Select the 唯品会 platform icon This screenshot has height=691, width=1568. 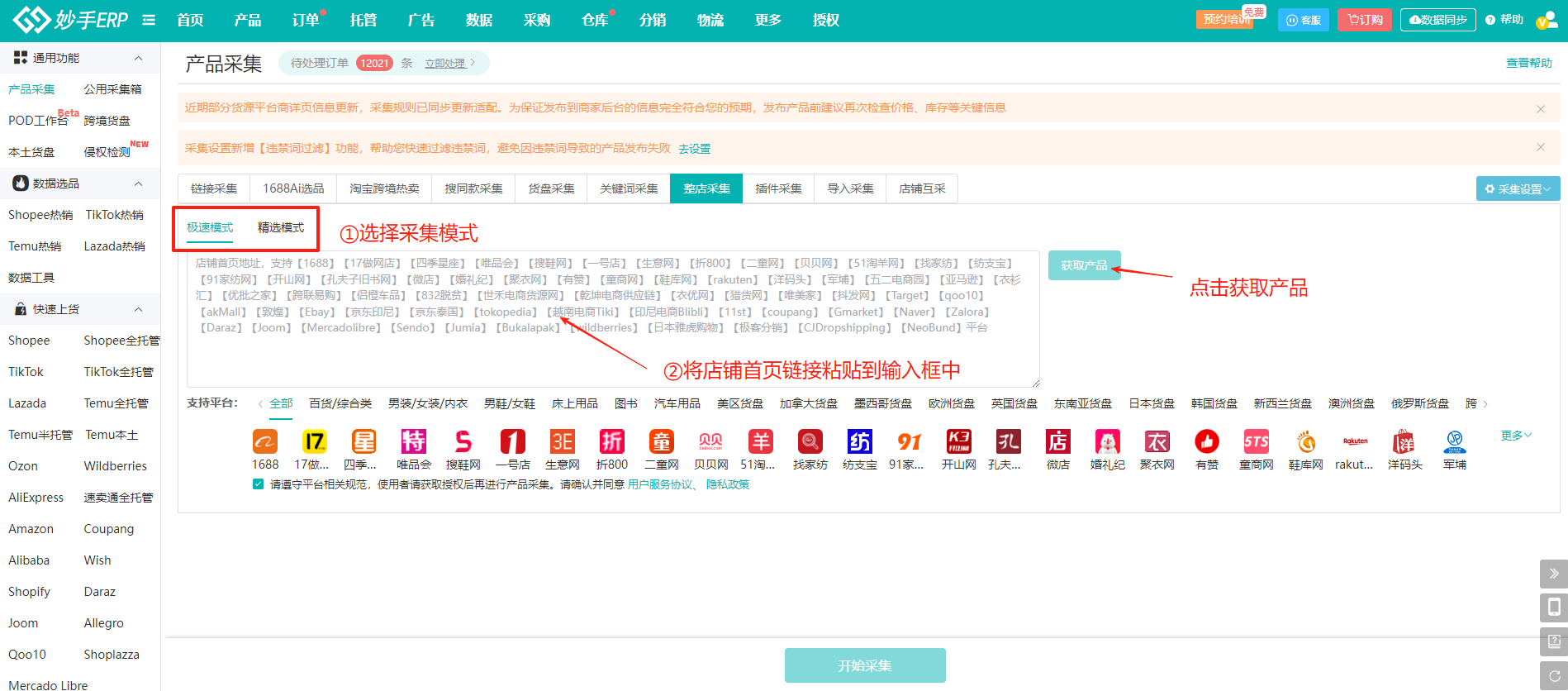tap(414, 442)
